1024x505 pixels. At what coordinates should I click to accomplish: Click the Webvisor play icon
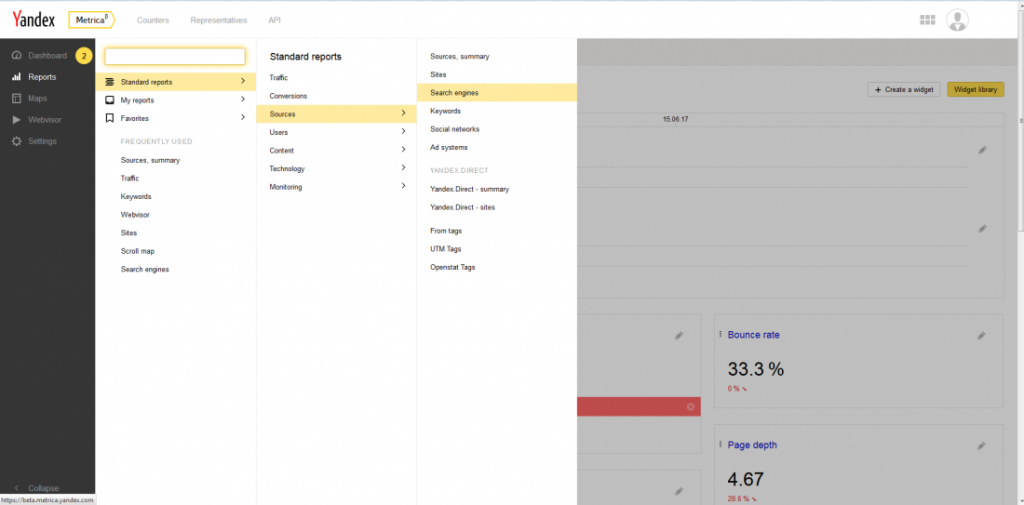click(17, 120)
